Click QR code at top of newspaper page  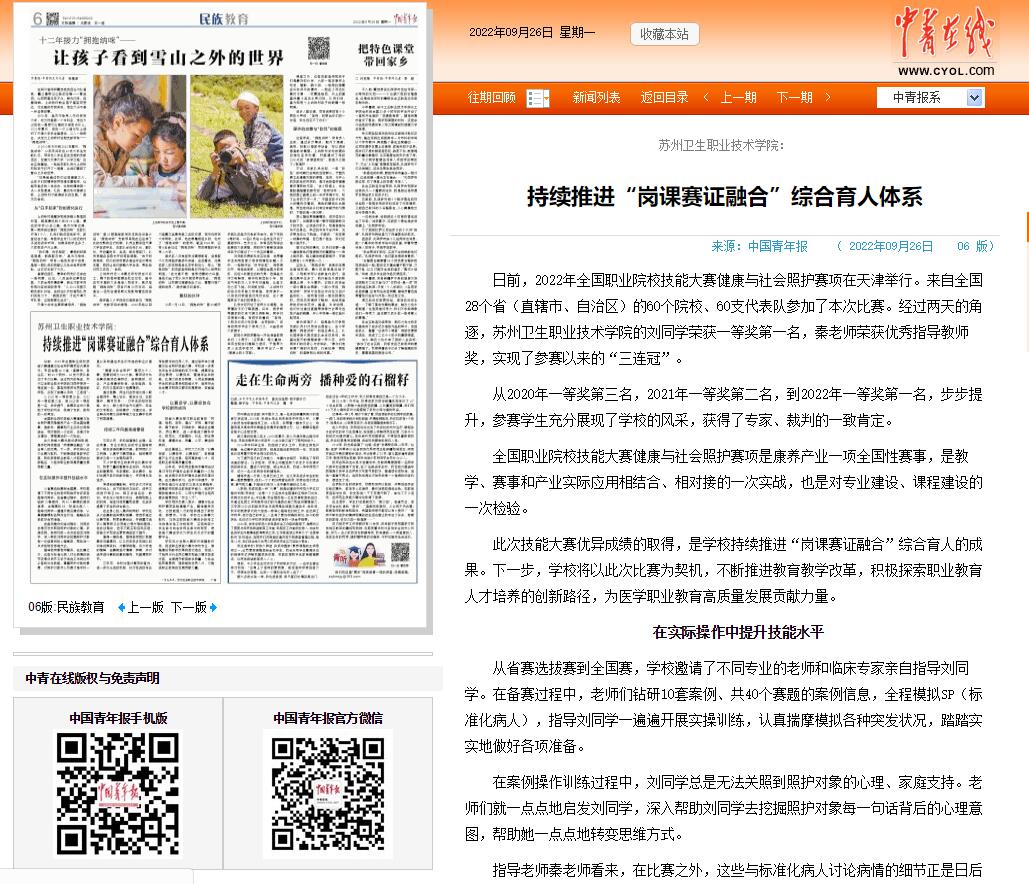point(318,49)
